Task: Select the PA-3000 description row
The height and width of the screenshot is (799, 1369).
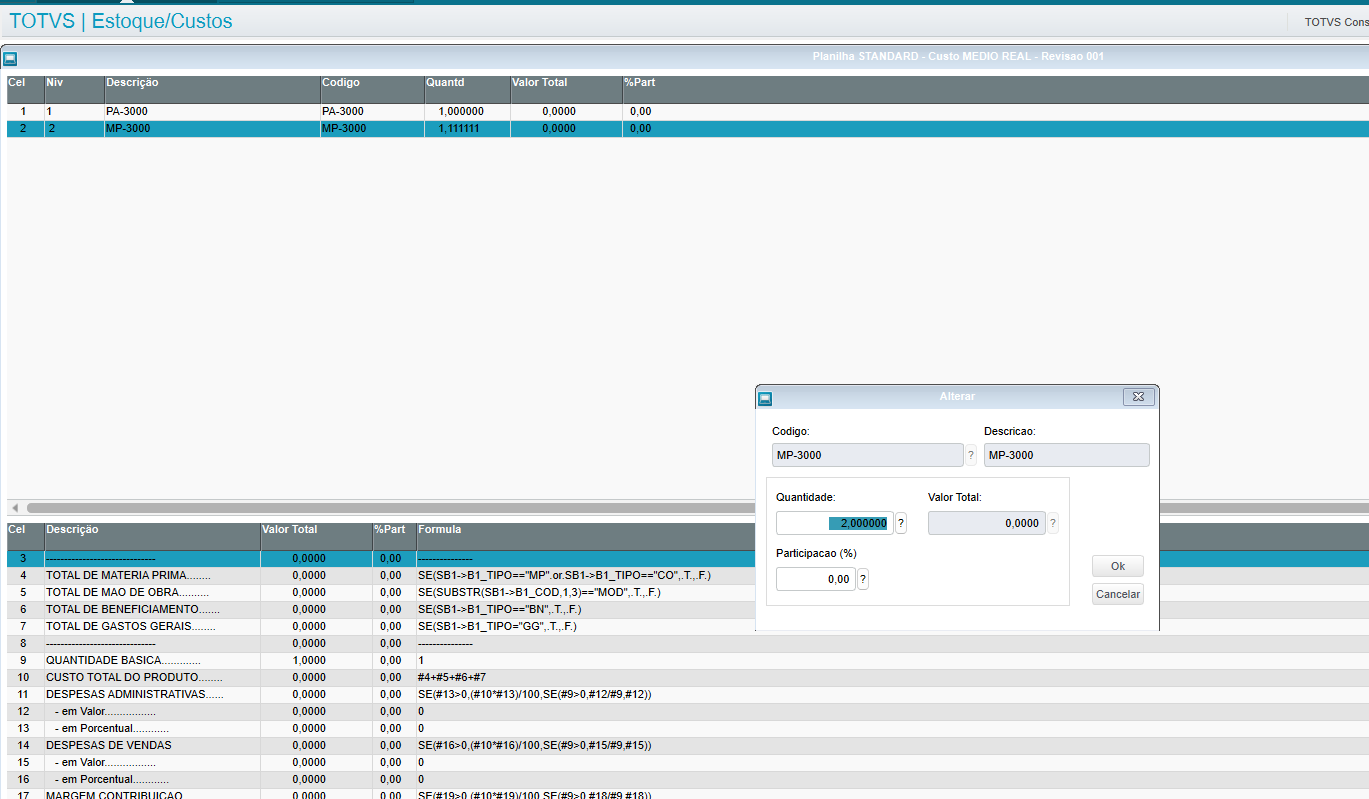Action: 212,112
